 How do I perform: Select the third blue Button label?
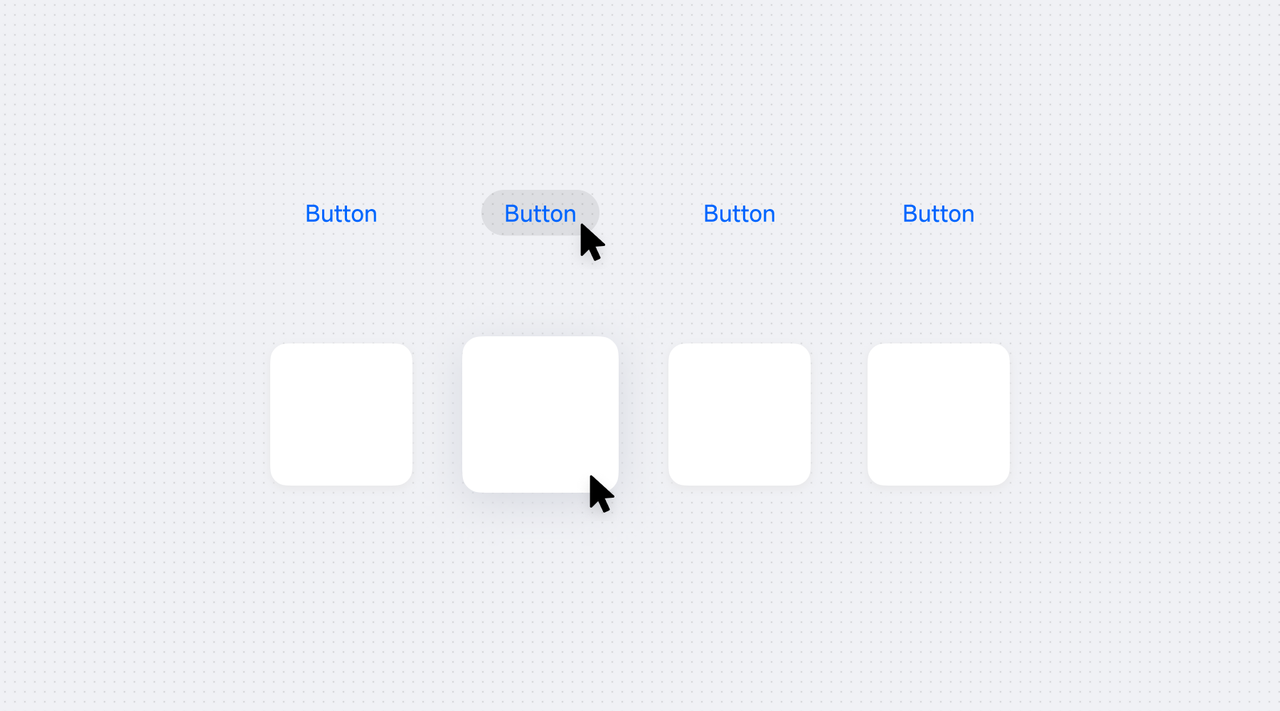[x=739, y=214]
